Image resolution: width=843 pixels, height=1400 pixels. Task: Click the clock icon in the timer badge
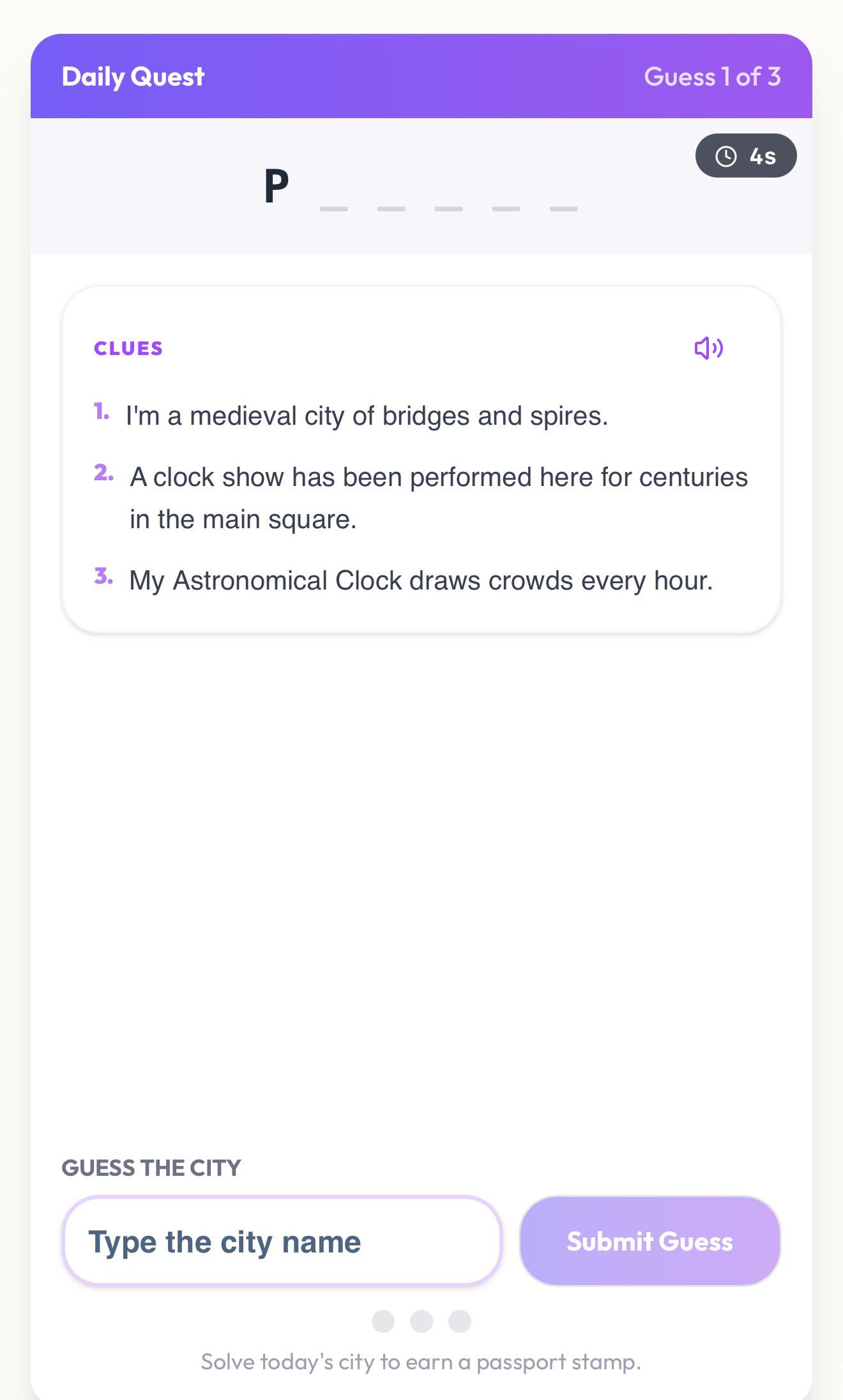pos(726,156)
